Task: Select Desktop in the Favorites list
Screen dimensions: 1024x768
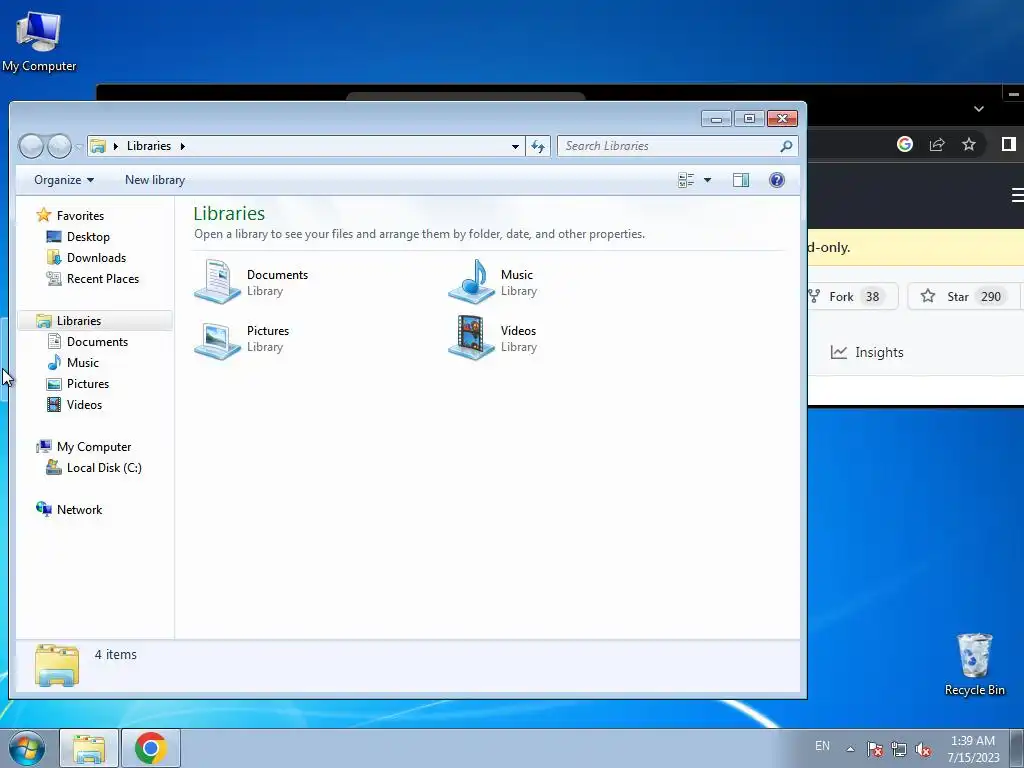Action: (88, 236)
